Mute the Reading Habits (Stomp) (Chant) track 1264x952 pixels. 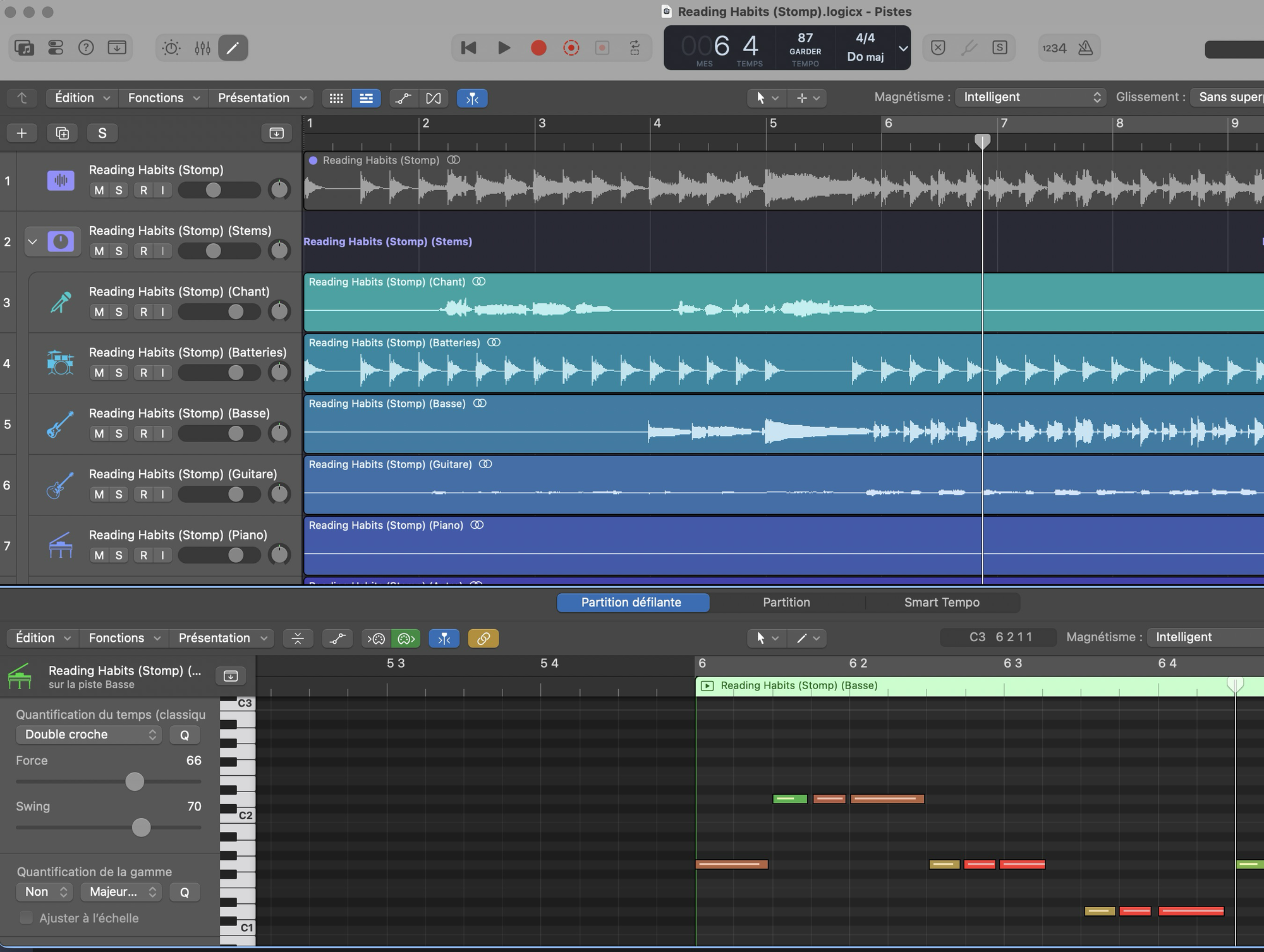pos(99,311)
